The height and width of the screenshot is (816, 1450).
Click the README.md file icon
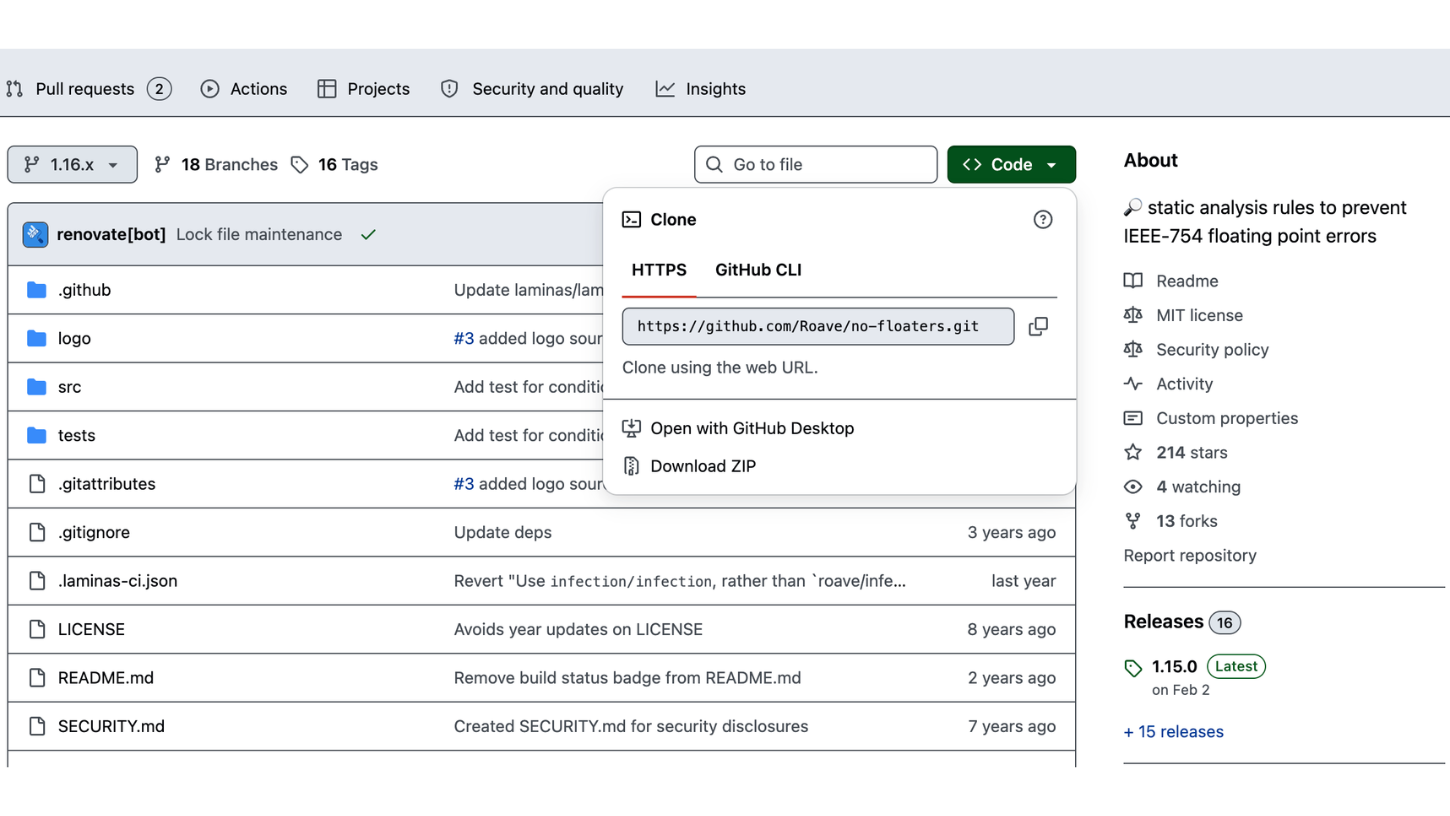(x=37, y=678)
